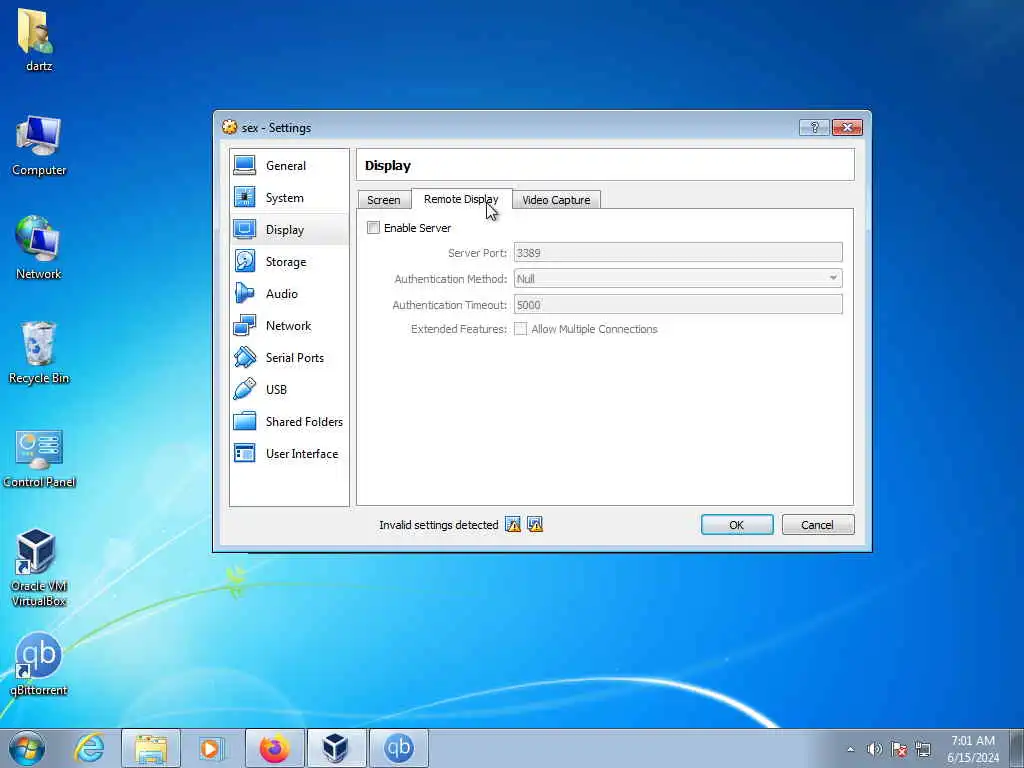Image resolution: width=1024 pixels, height=768 pixels.
Task: Click the help question mark button
Action: click(814, 127)
